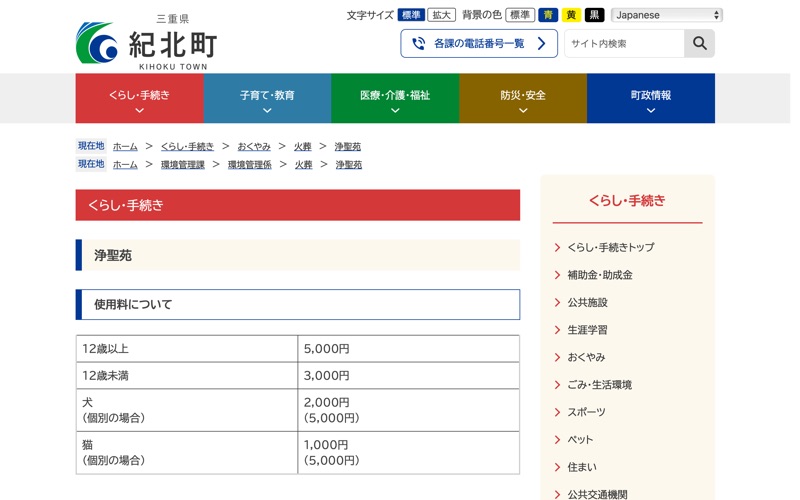Click the 1,000円 (5,000円) table cell
The width and height of the screenshot is (800, 500).
pyautogui.click(x=409, y=453)
